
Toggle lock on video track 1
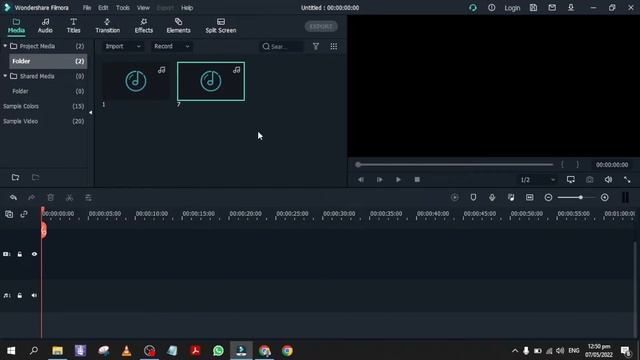pos(20,254)
